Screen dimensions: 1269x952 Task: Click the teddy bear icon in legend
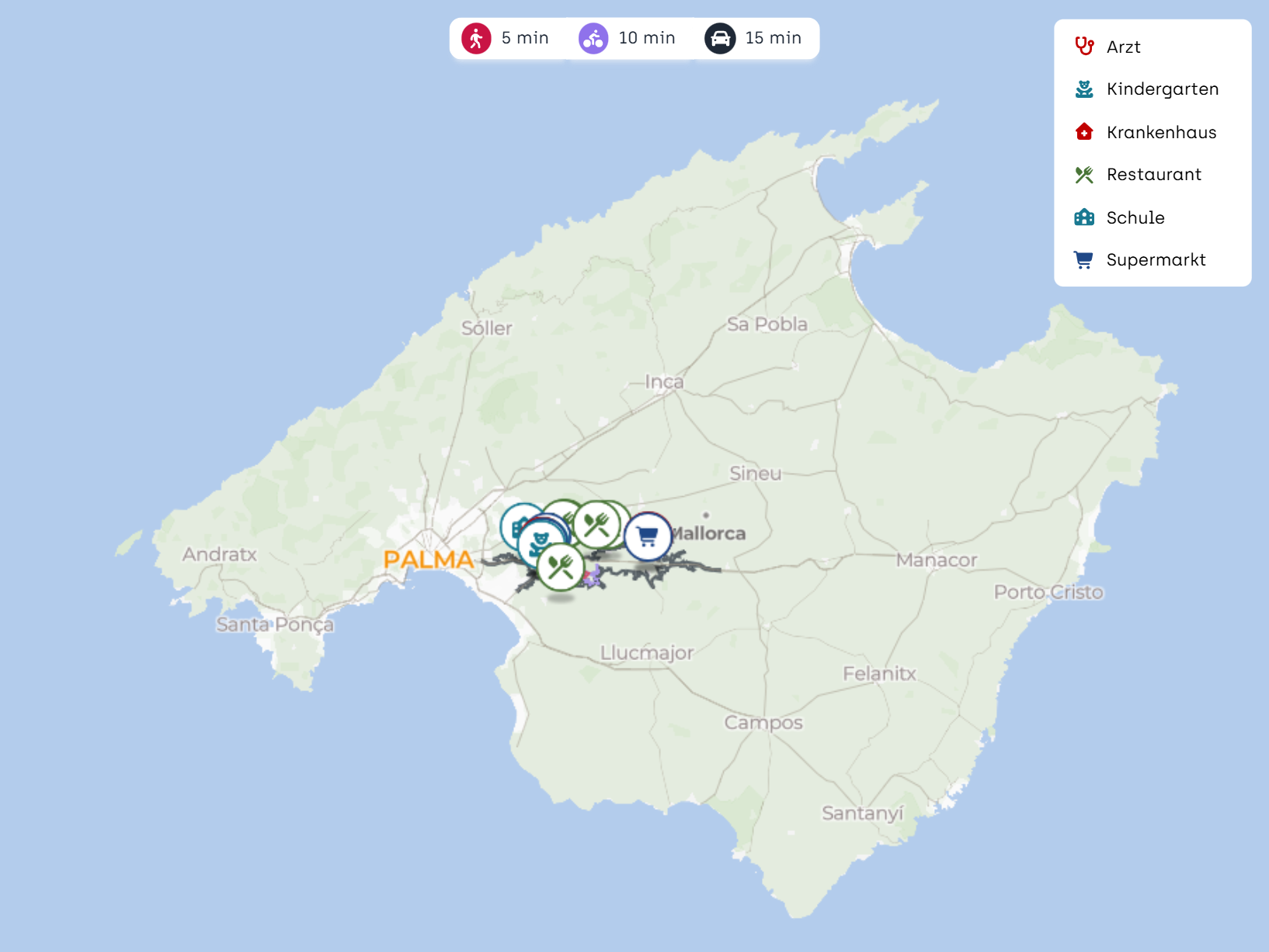(1084, 89)
